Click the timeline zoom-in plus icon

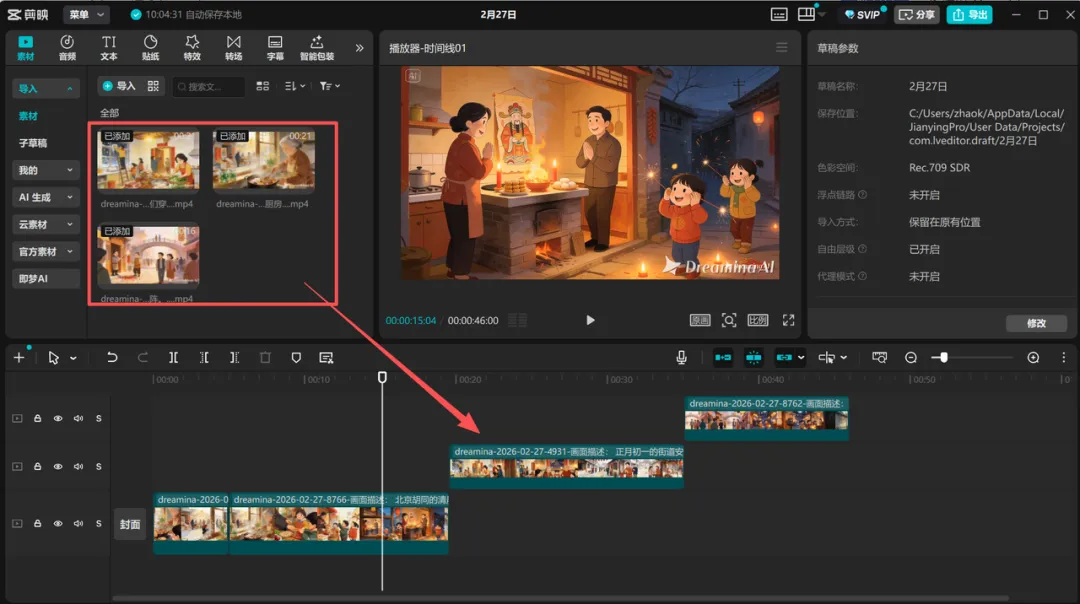[1033, 357]
